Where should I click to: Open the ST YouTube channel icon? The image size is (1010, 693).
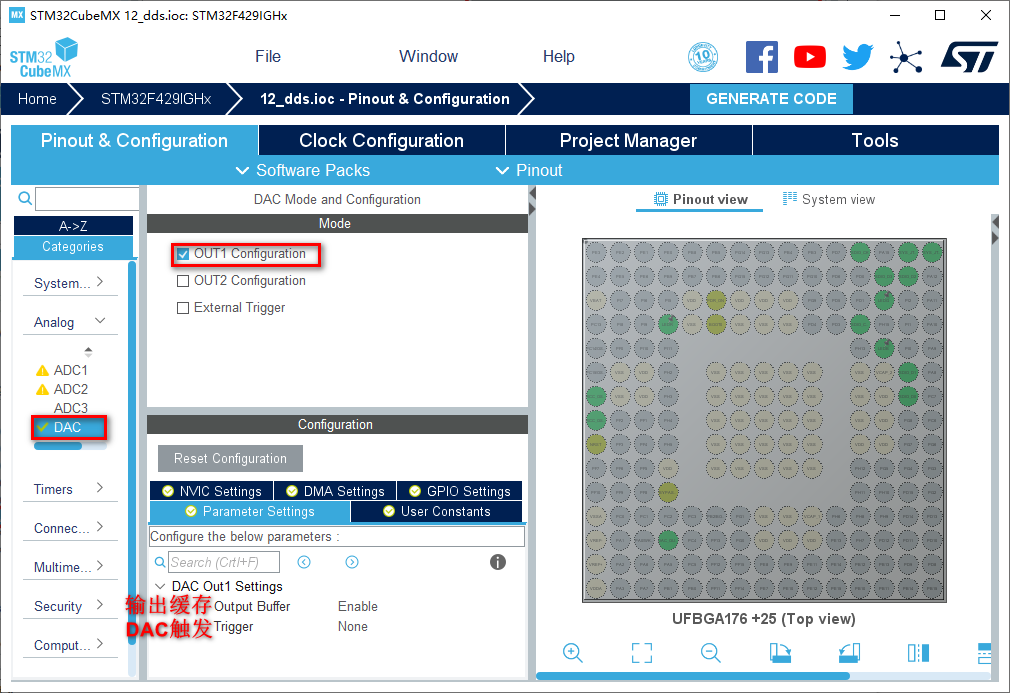810,57
